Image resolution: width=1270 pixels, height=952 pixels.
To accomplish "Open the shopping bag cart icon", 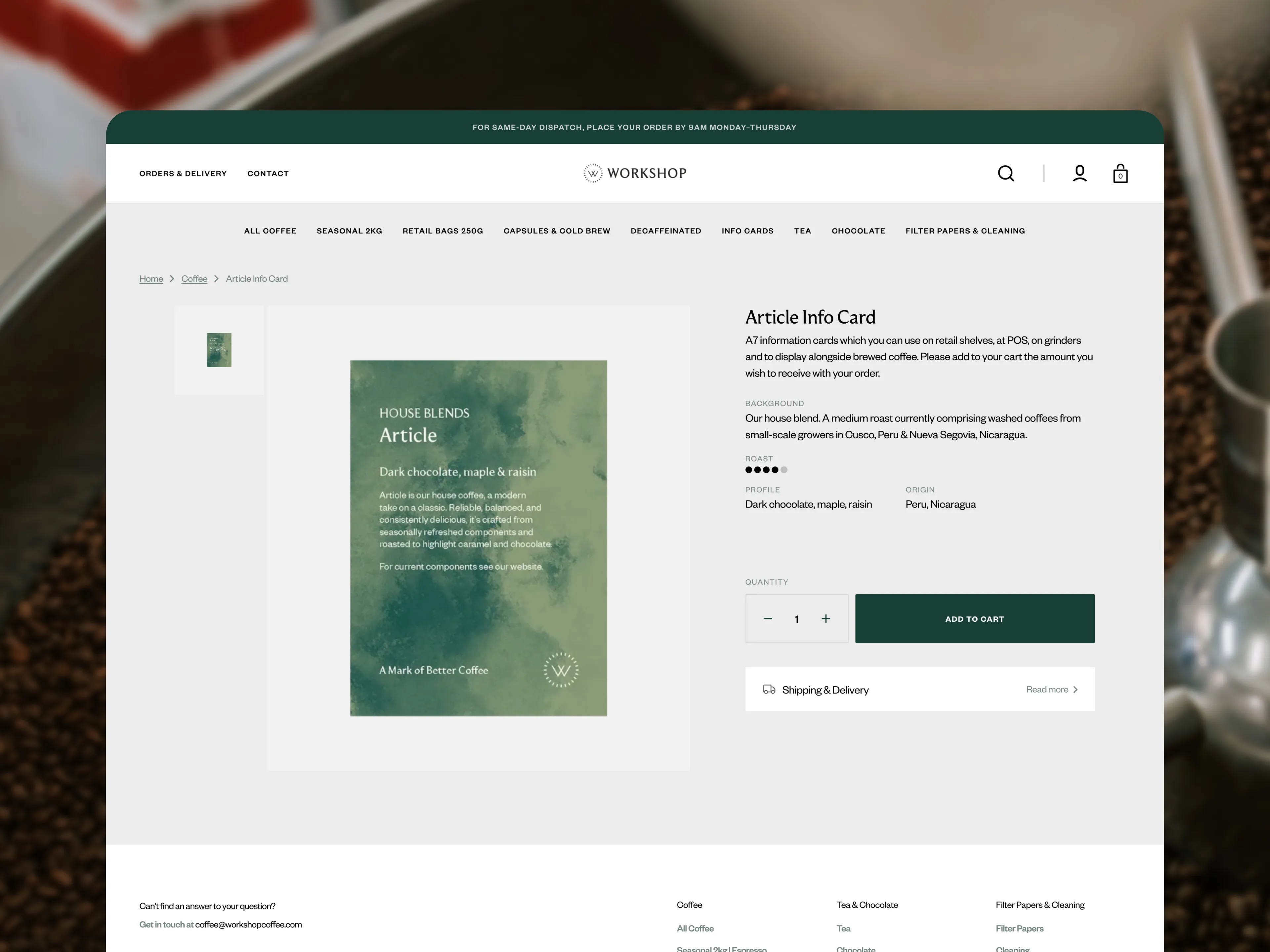I will [1120, 173].
